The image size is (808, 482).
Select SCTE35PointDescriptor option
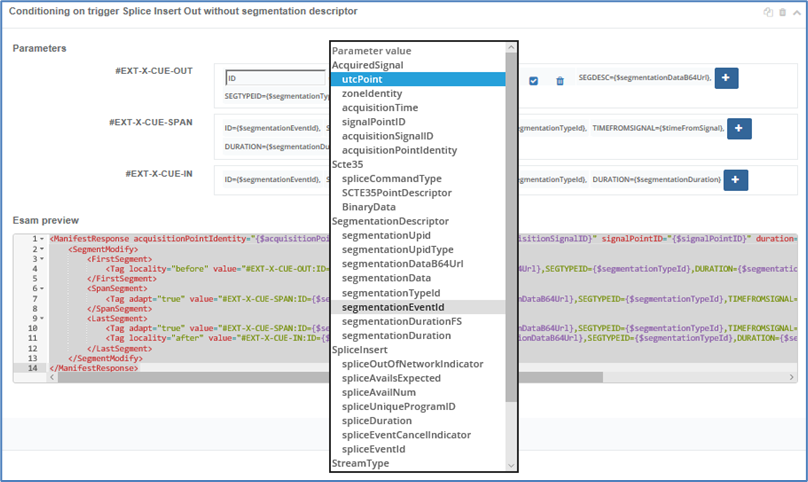pyautogui.click(x=396, y=193)
